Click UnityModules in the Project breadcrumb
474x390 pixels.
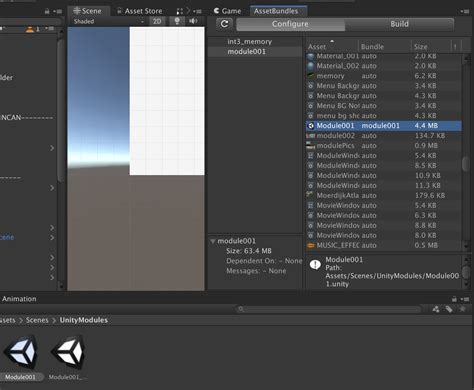point(84,320)
